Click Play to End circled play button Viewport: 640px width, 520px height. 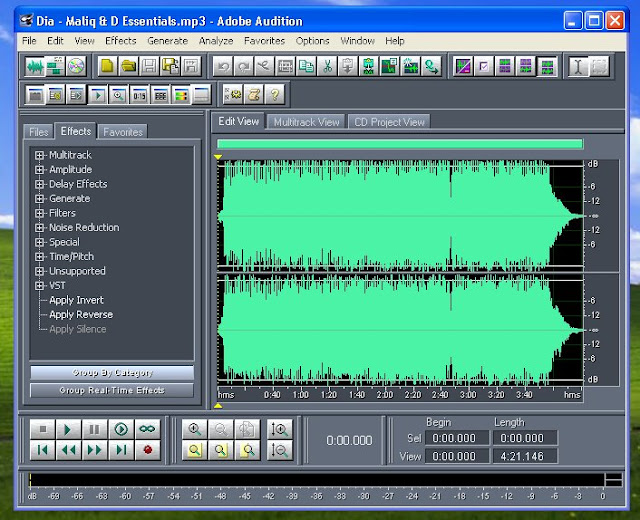[x=121, y=429]
